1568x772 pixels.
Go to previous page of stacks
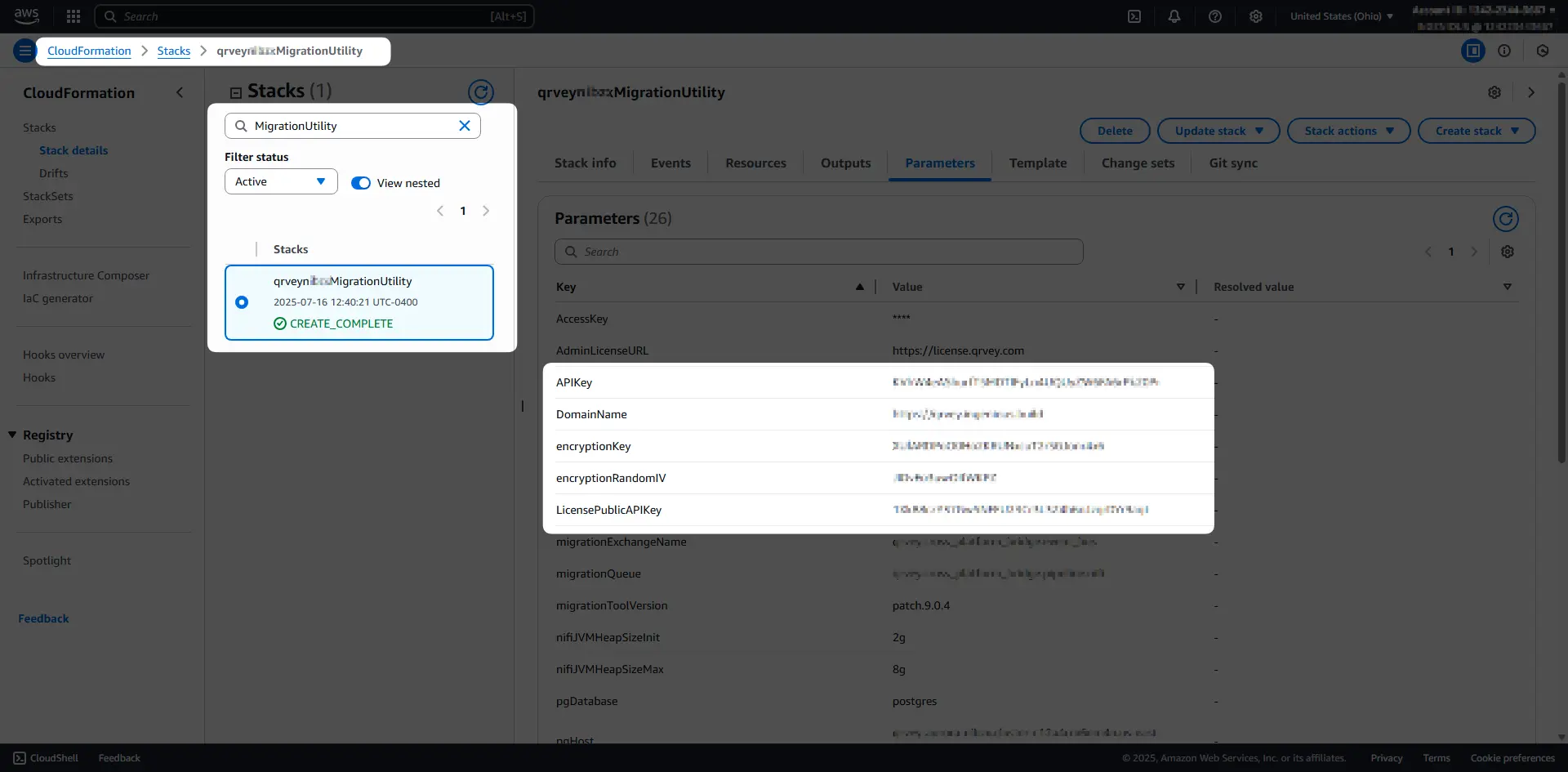point(440,211)
